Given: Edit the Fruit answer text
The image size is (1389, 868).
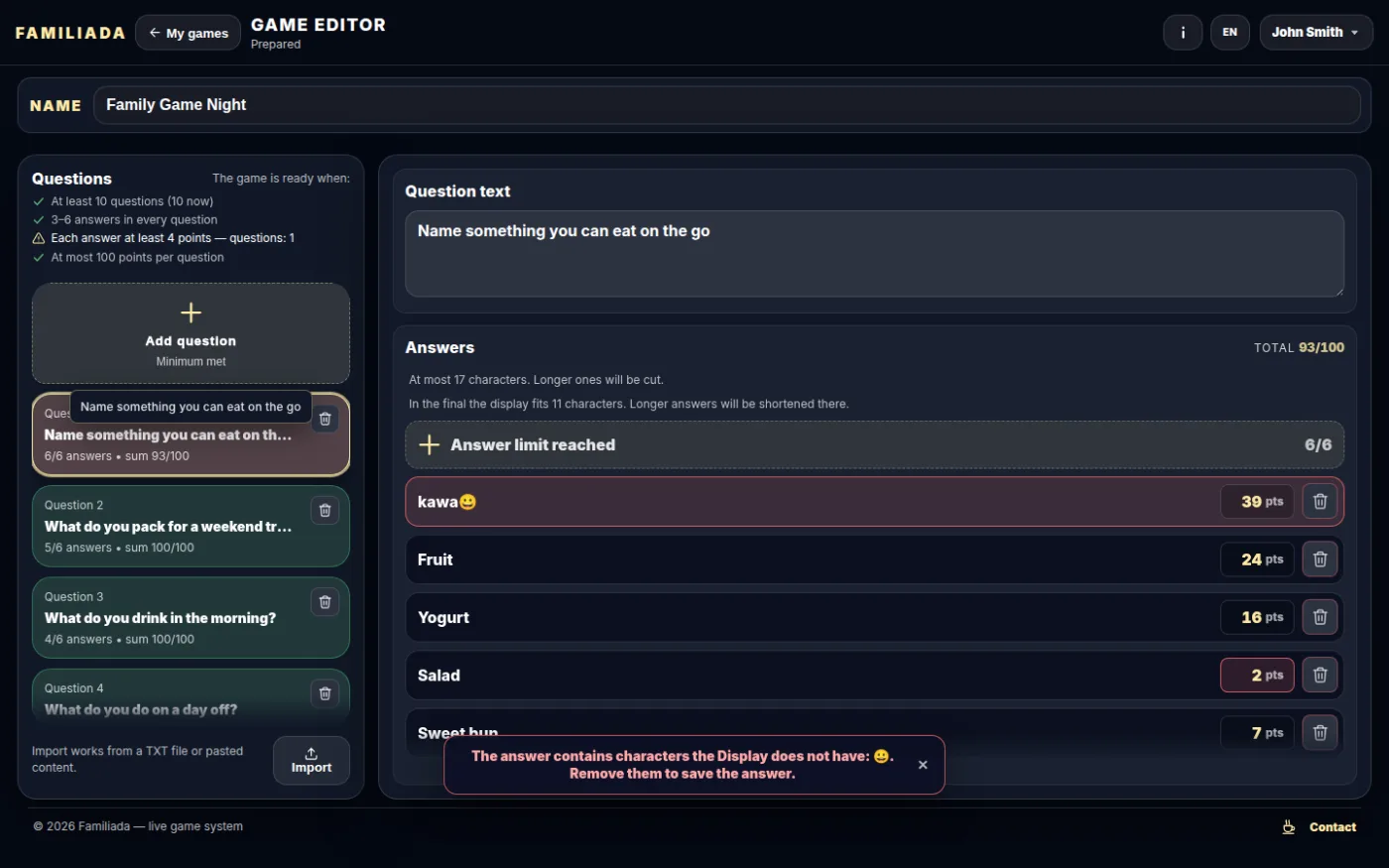Looking at the screenshot, I should pos(814,559).
